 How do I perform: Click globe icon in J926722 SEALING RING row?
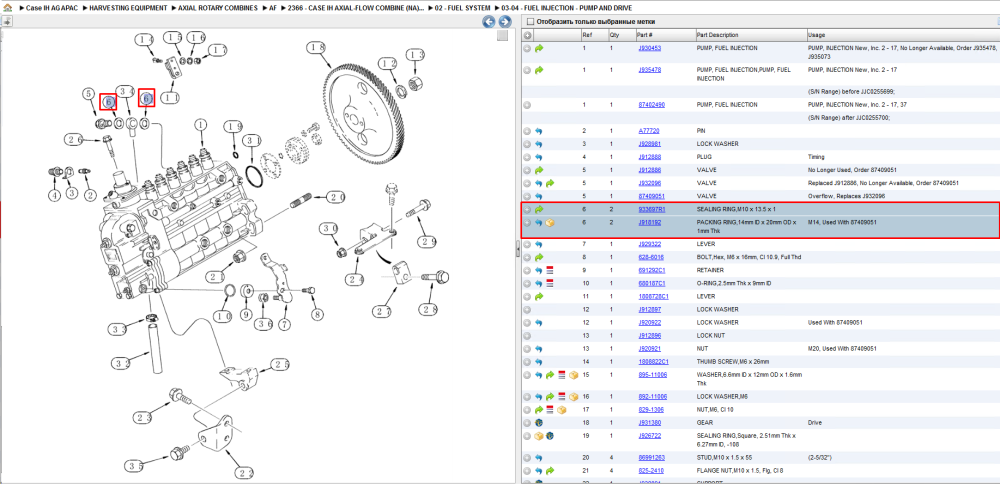point(550,436)
